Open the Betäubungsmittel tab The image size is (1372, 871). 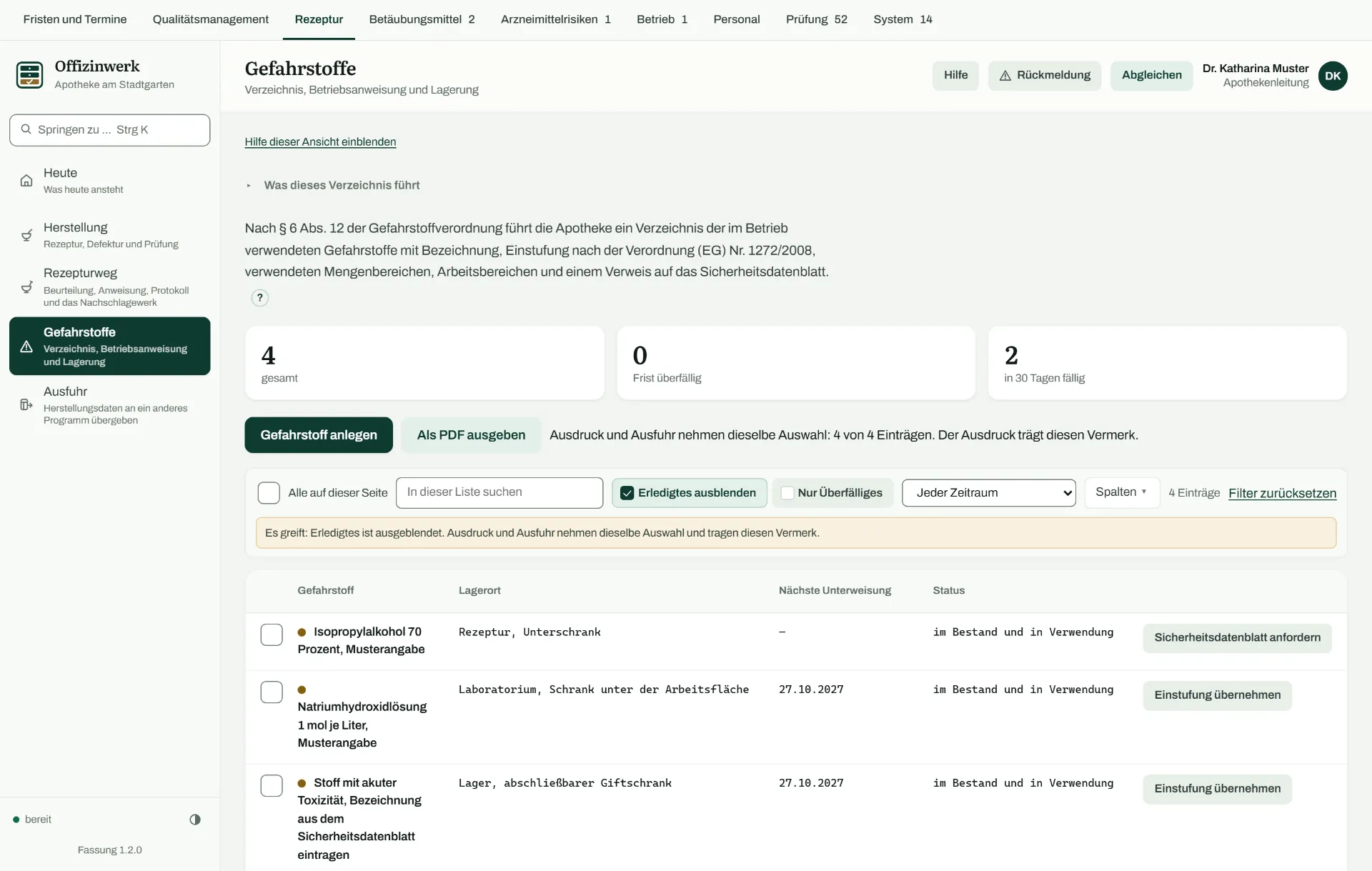tap(422, 19)
